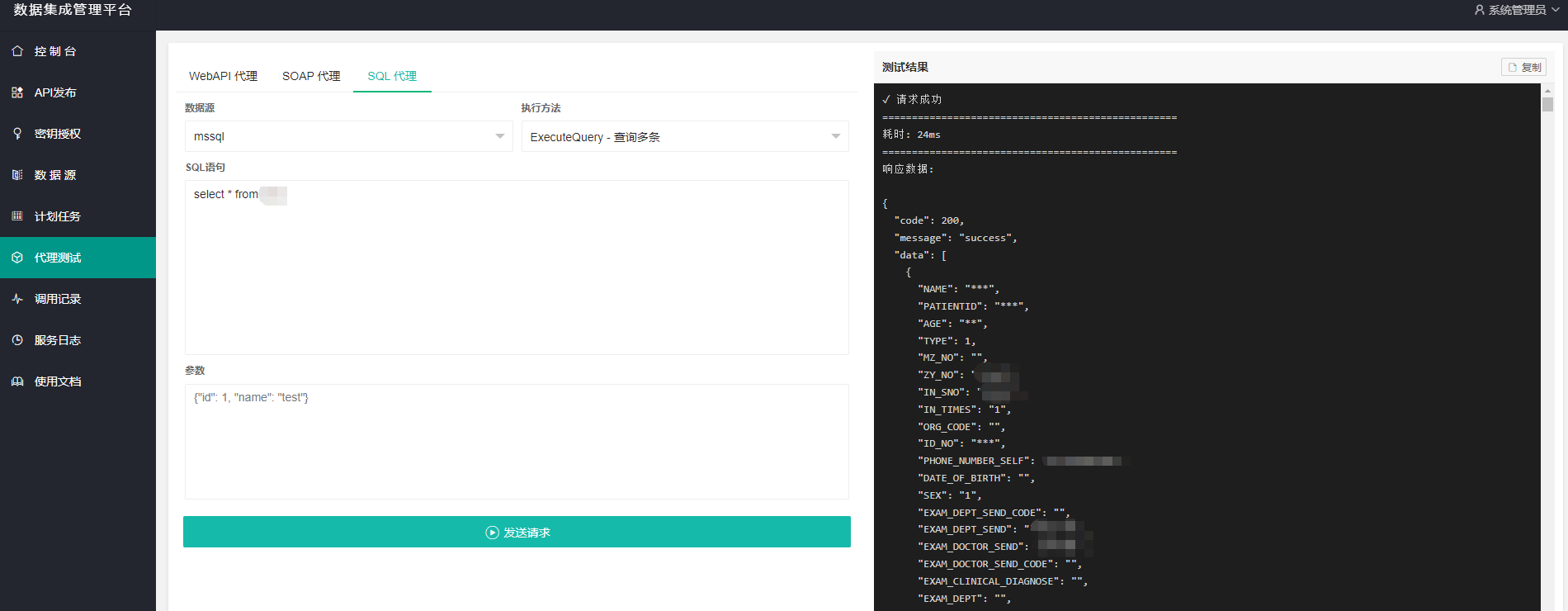
Task: Click the API发布 grid icon in sidebar
Action: (x=17, y=92)
